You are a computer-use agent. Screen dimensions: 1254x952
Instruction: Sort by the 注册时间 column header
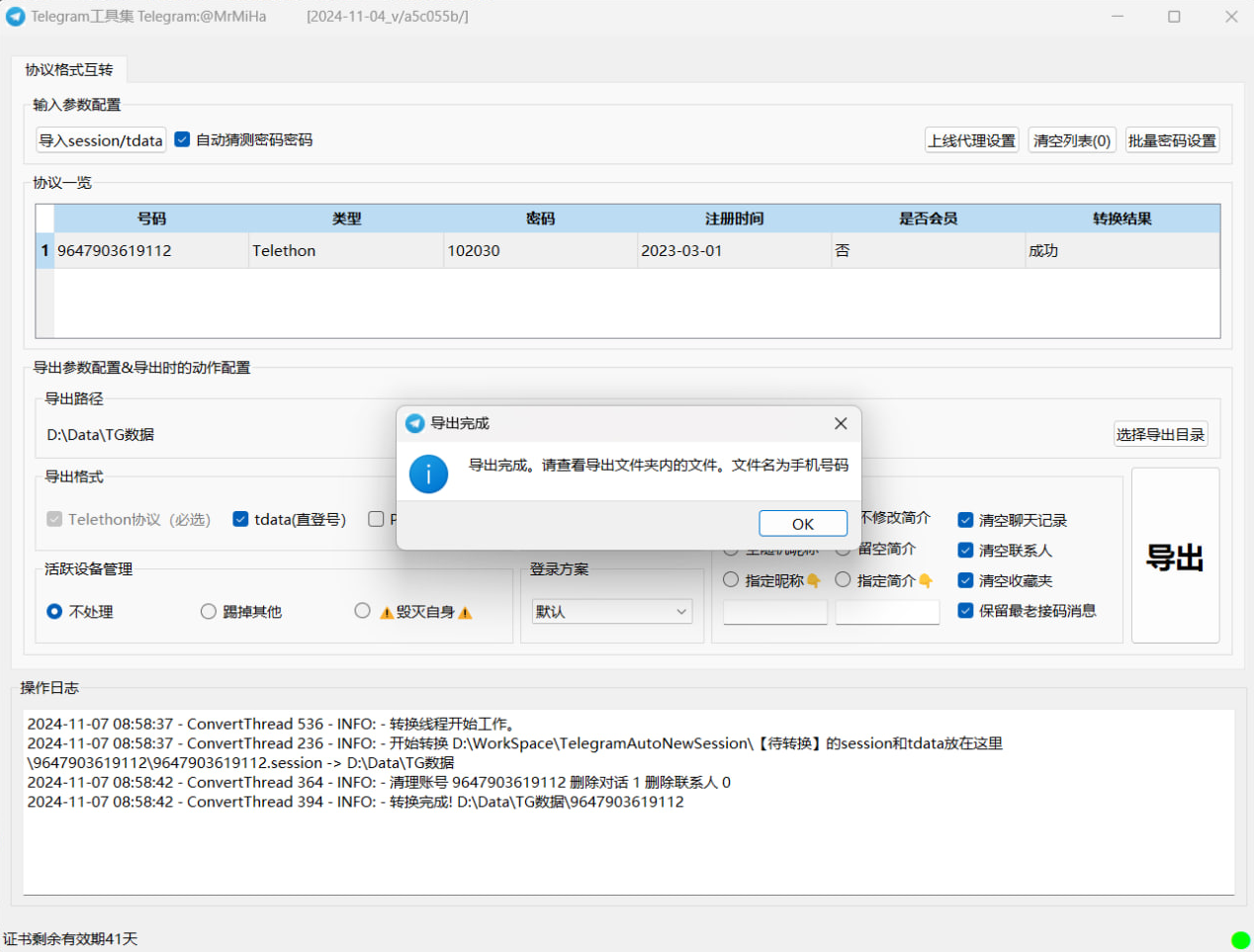734,218
